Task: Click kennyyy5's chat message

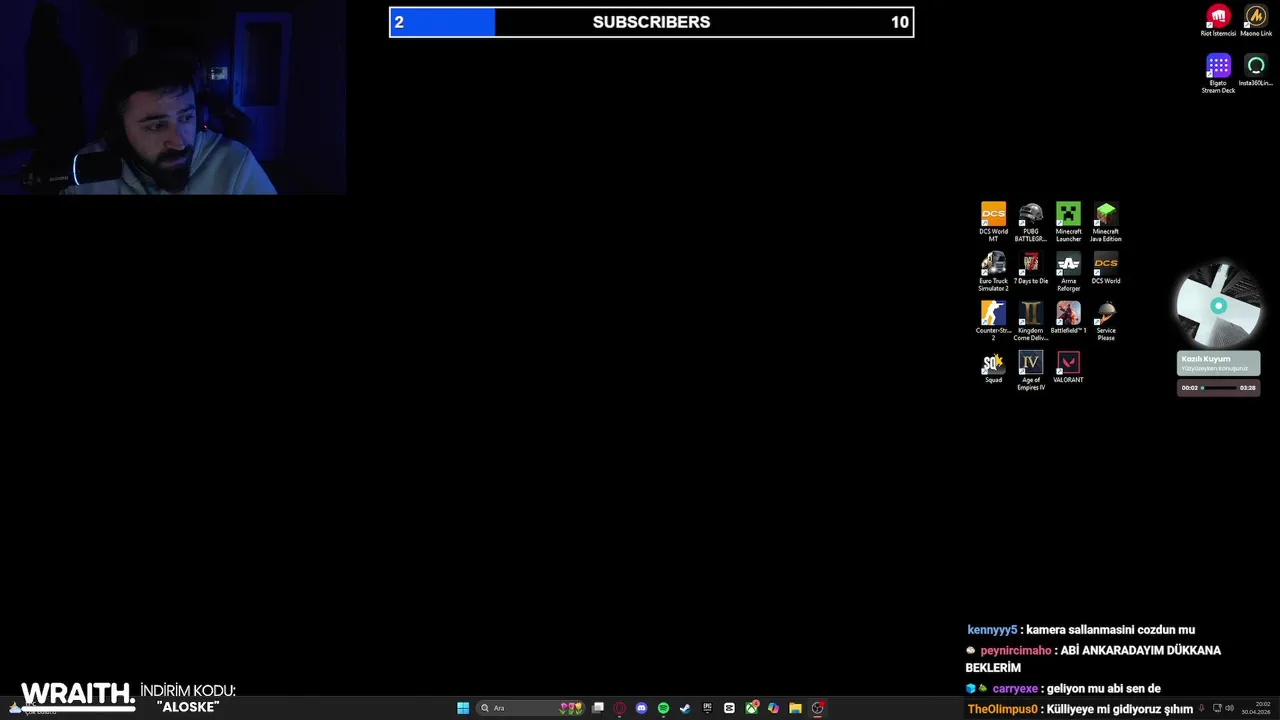Action: 1081,630
